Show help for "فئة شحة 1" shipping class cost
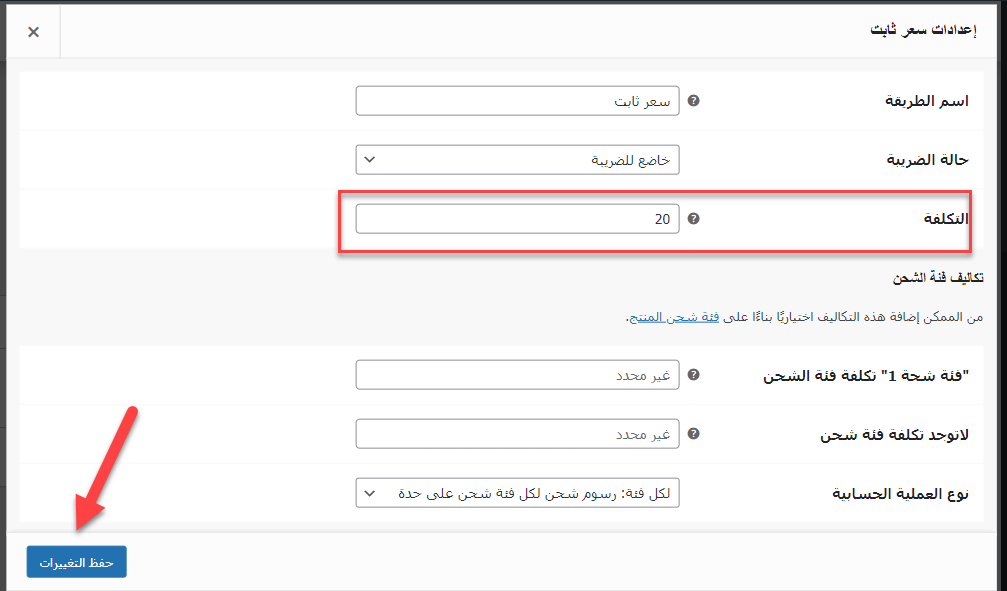 pyautogui.click(x=694, y=375)
